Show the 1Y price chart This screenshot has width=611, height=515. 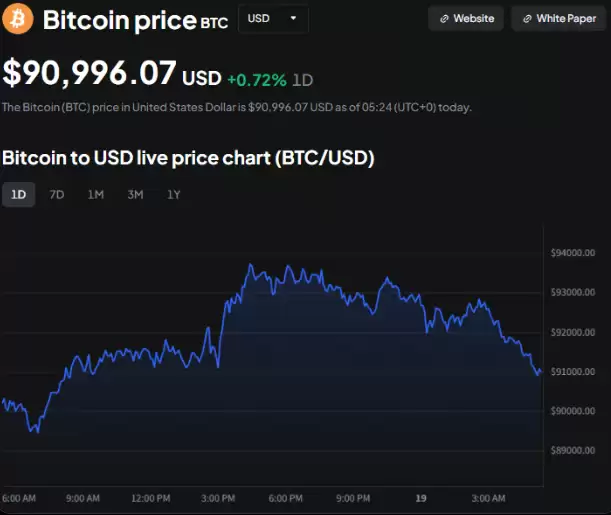pos(174,195)
